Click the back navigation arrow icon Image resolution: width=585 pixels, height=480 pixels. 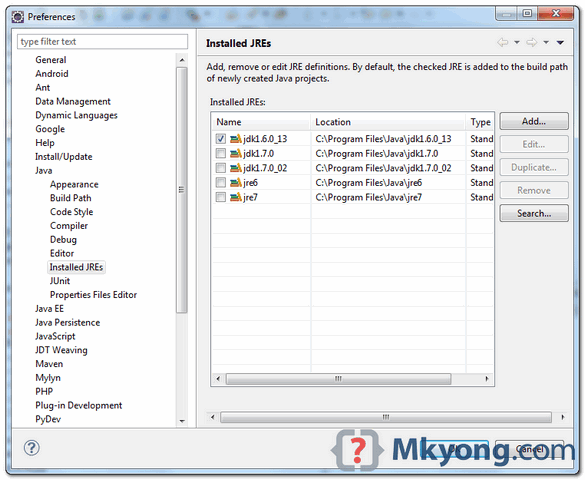[503, 43]
